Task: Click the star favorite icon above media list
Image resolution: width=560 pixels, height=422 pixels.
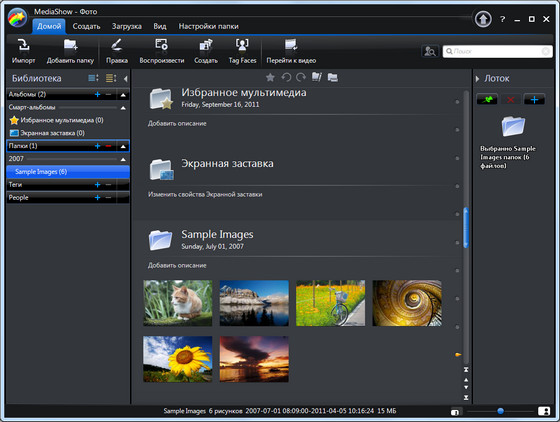Action: (x=270, y=77)
